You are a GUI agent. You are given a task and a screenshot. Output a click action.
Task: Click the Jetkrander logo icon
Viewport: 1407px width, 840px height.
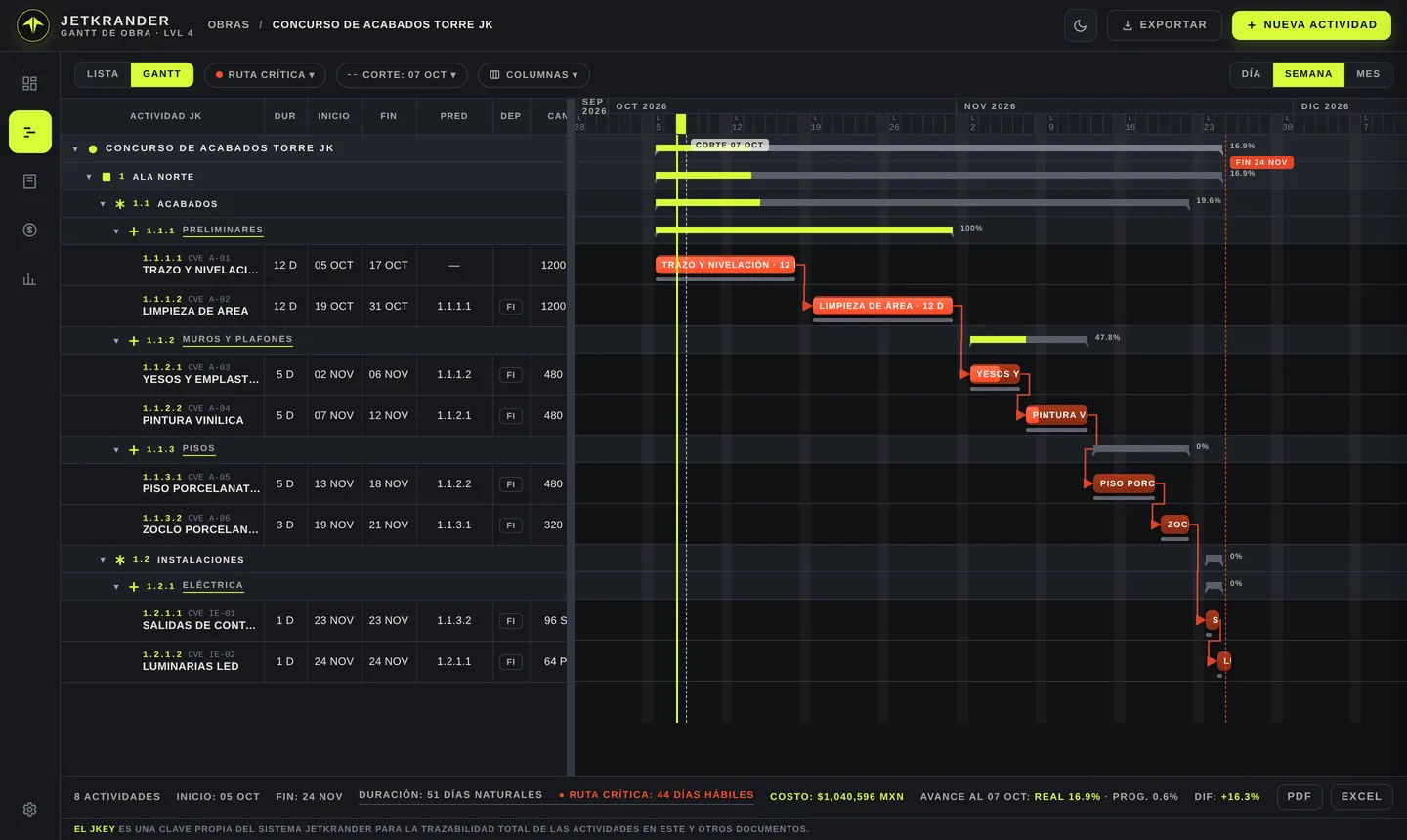[x=33, y=25]
